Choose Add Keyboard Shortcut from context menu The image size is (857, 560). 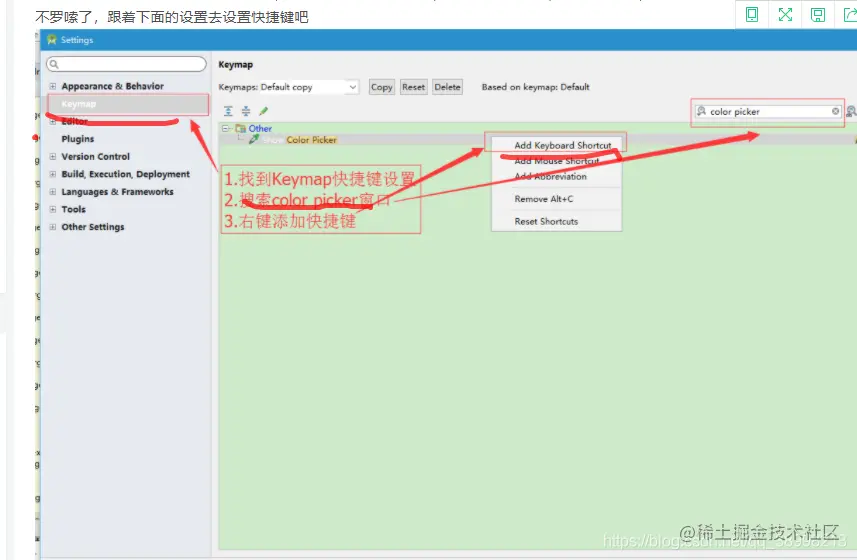coord(562,145)
